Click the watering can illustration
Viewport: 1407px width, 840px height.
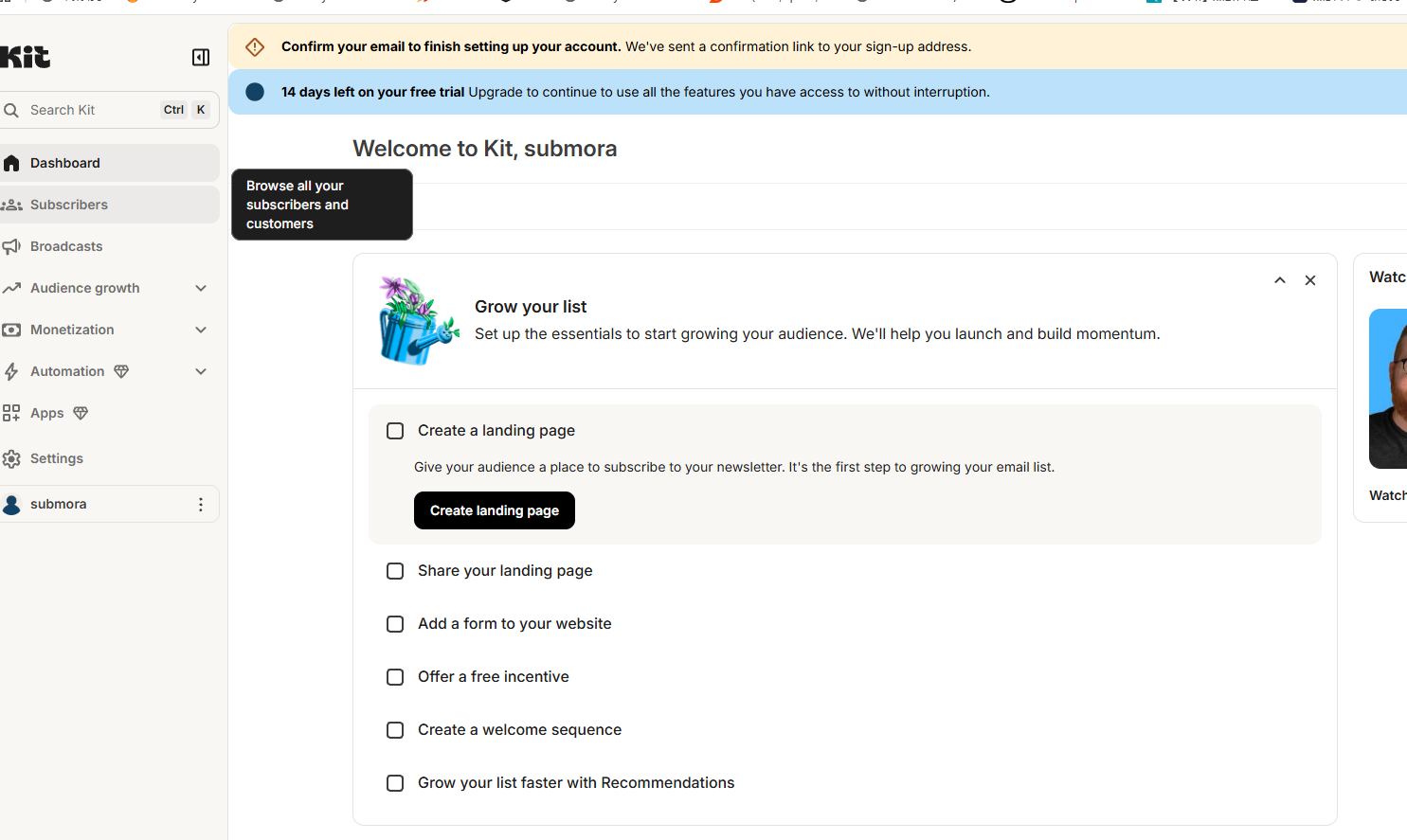(418, 321)
